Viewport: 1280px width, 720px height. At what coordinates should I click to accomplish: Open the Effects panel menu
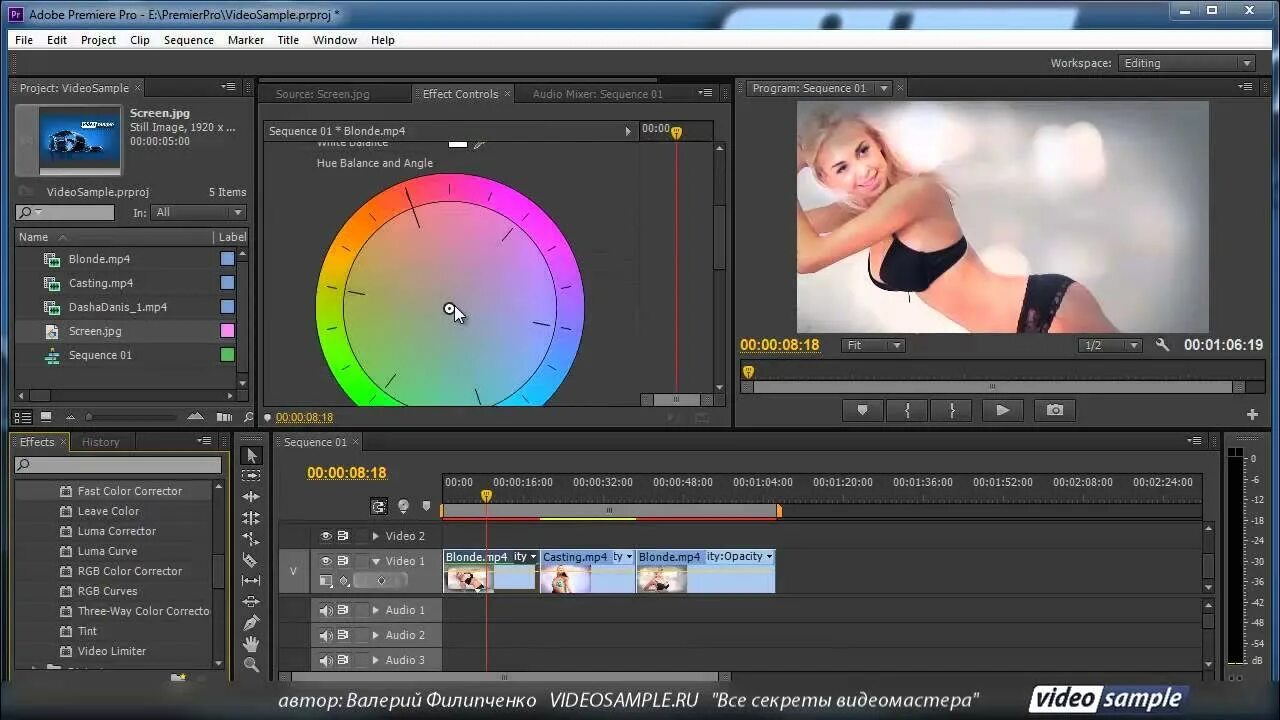[204, 441]
